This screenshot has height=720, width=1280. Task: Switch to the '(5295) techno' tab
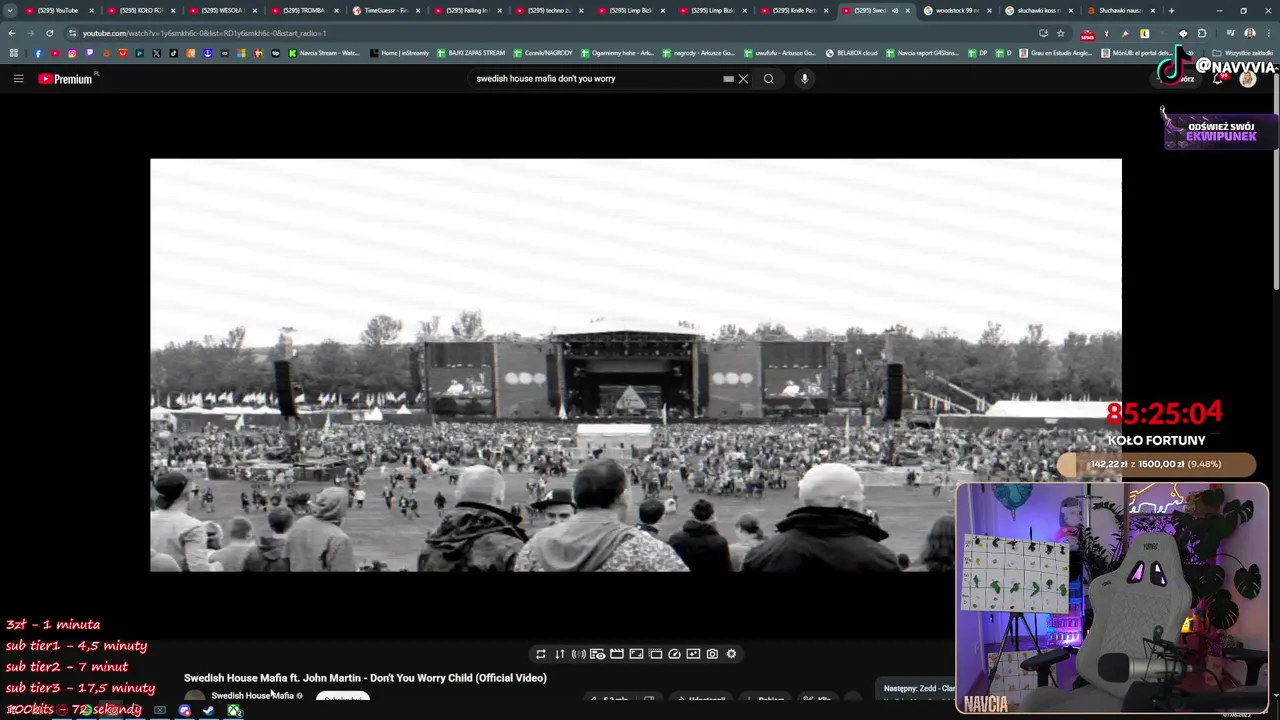(x=549, y=11)
